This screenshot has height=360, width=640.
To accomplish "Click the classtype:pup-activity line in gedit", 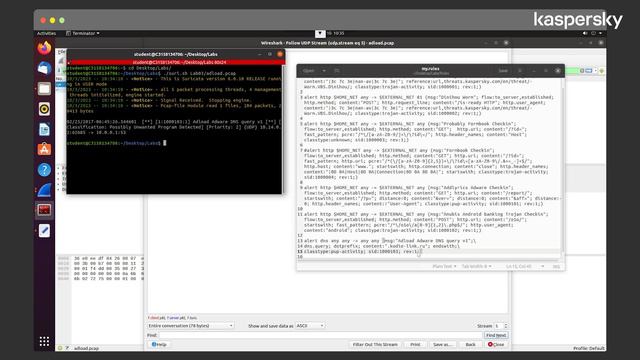I will (362, 251).
